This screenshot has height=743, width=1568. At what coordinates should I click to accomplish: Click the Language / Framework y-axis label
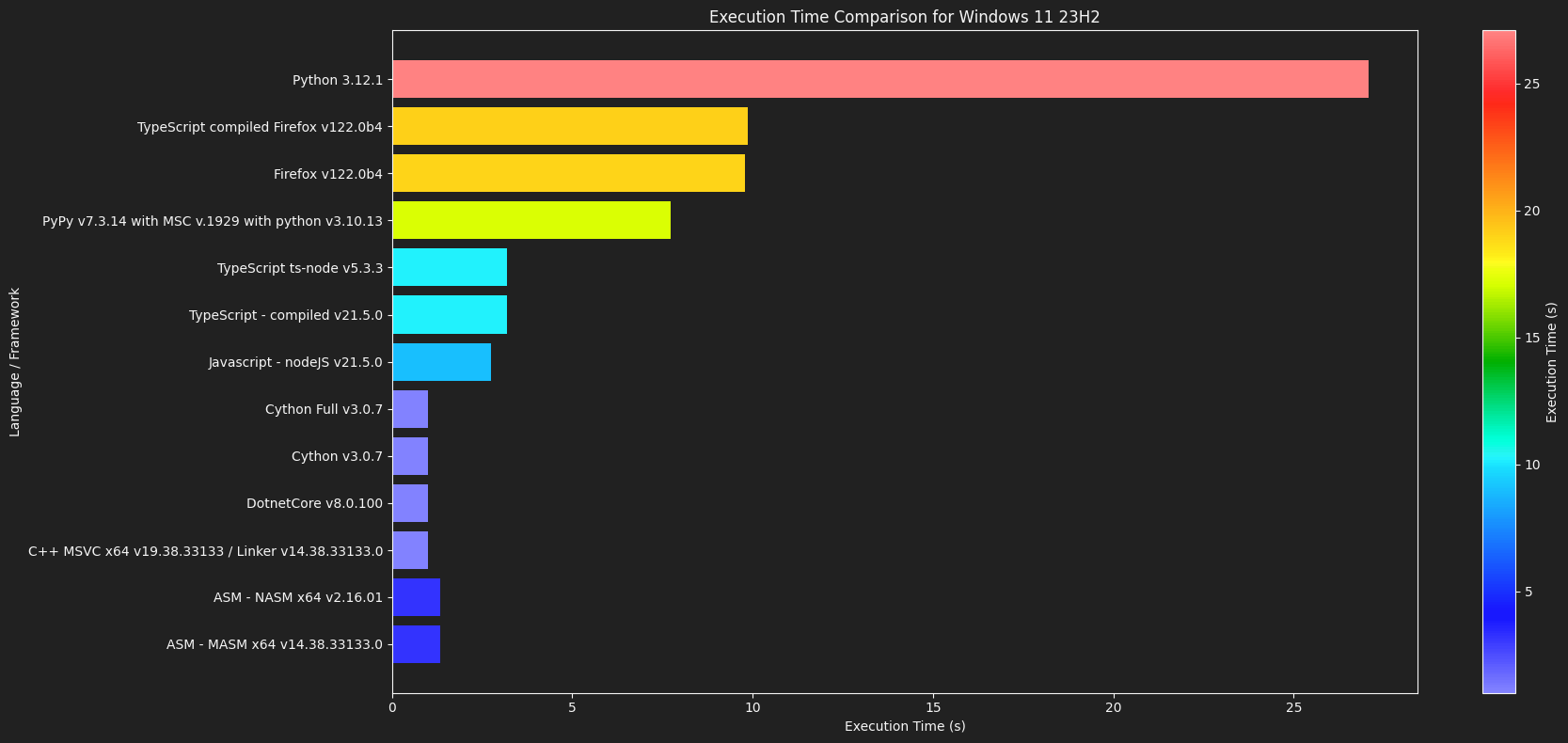(15, 362)
